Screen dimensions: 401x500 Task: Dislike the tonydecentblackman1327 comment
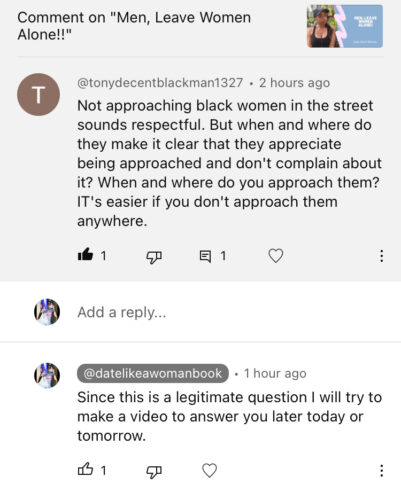point(154,256)
